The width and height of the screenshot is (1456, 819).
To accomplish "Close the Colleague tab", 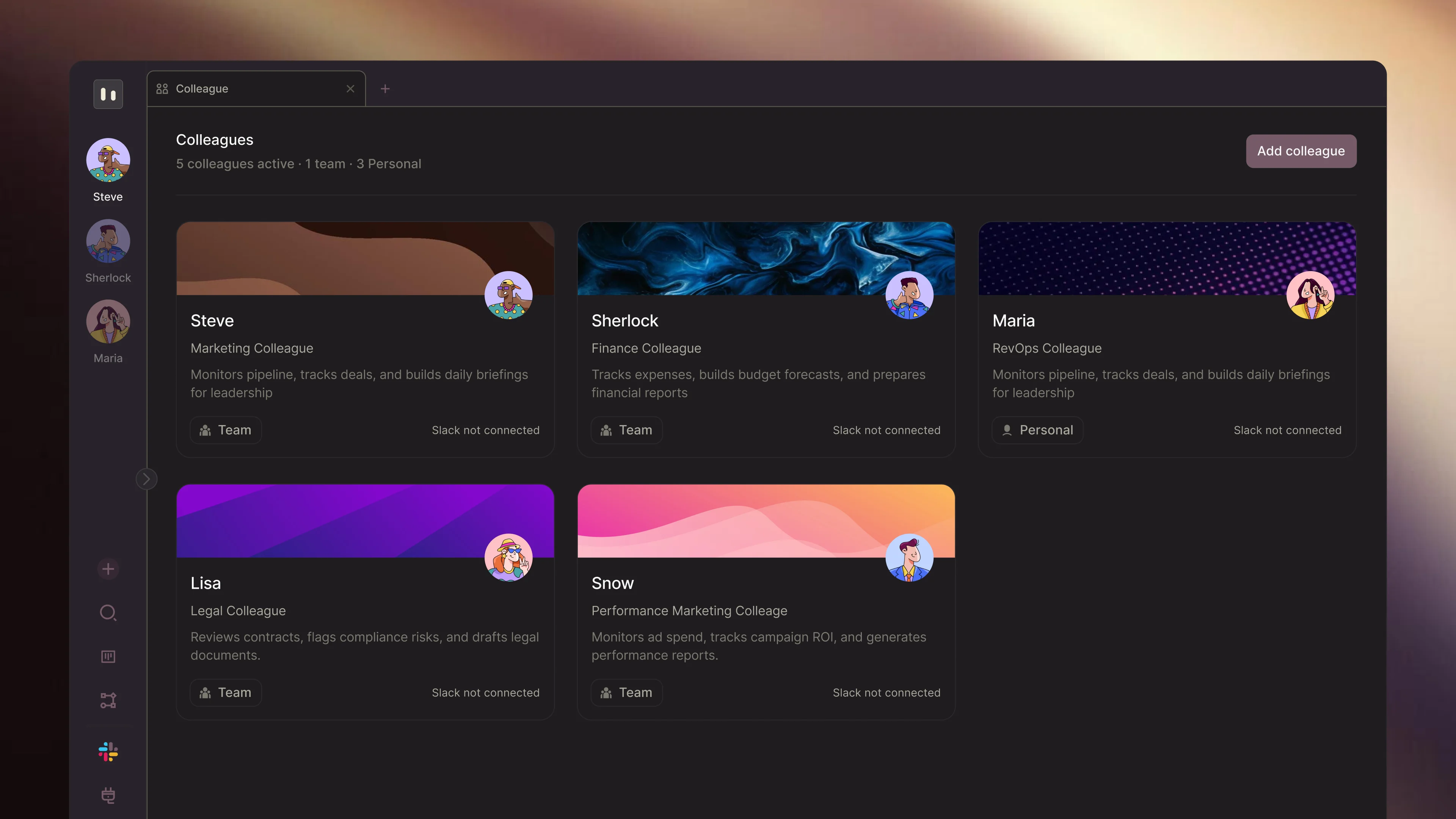I will click(350, 89).
